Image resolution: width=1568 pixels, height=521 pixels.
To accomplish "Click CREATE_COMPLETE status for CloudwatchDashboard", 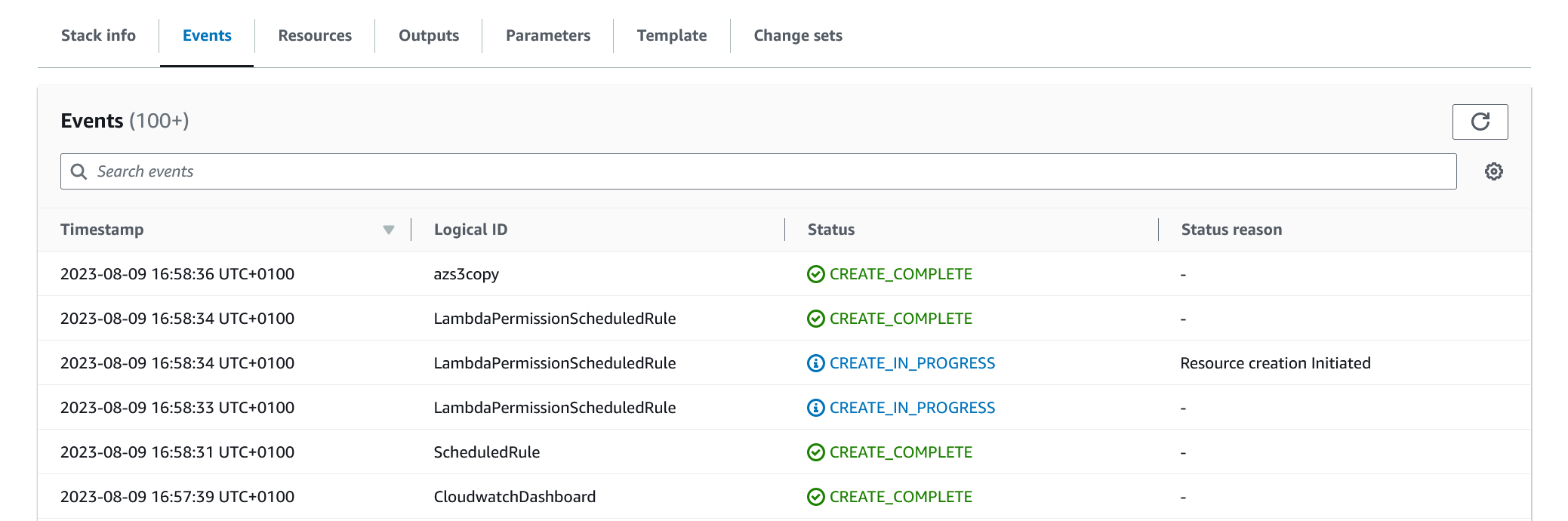I will point(901,497).
